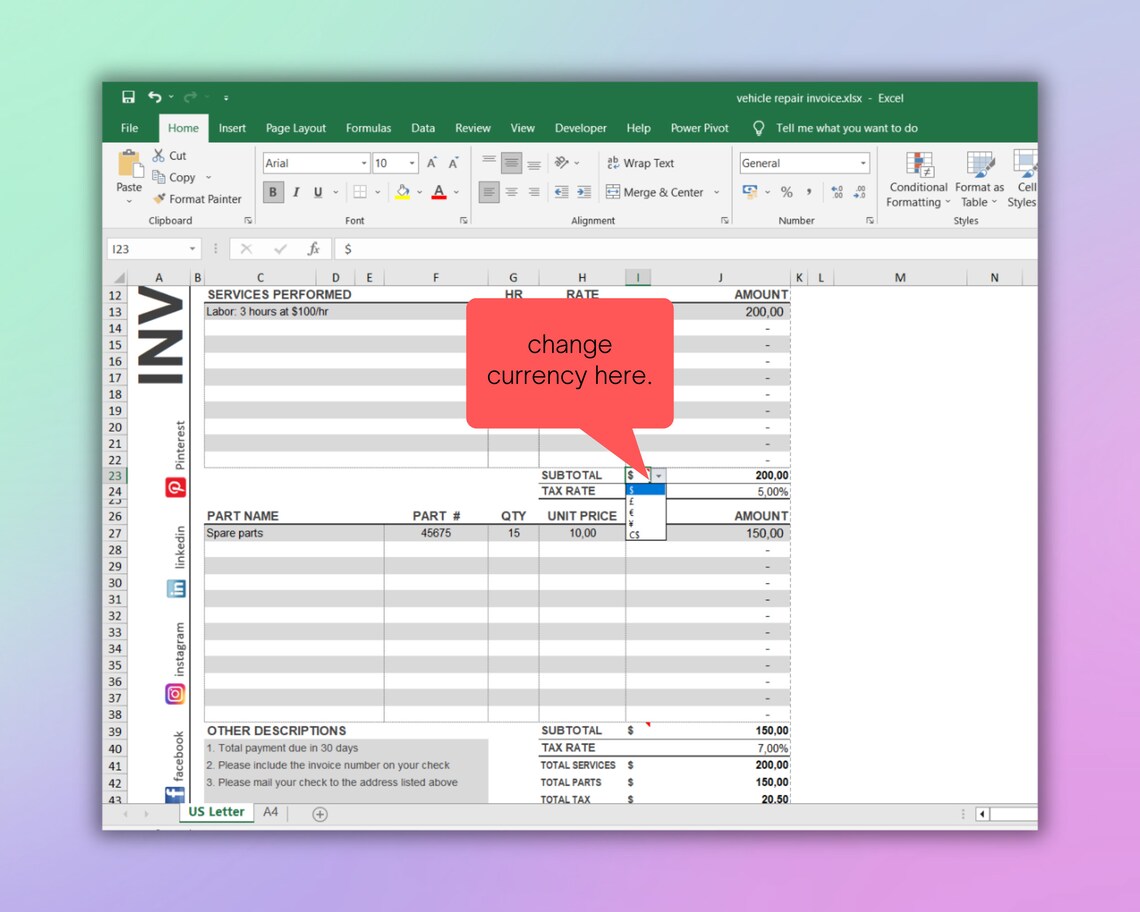The height and width of the screenshot is (912, 1140).
Task: Open the font size dropdown
Action: pos(411,162)
